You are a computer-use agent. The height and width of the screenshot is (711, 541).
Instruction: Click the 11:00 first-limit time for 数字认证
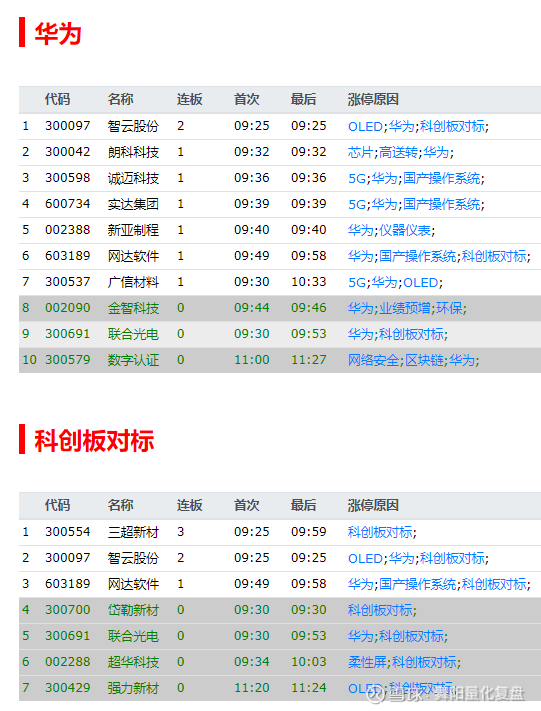coord(252,360)
